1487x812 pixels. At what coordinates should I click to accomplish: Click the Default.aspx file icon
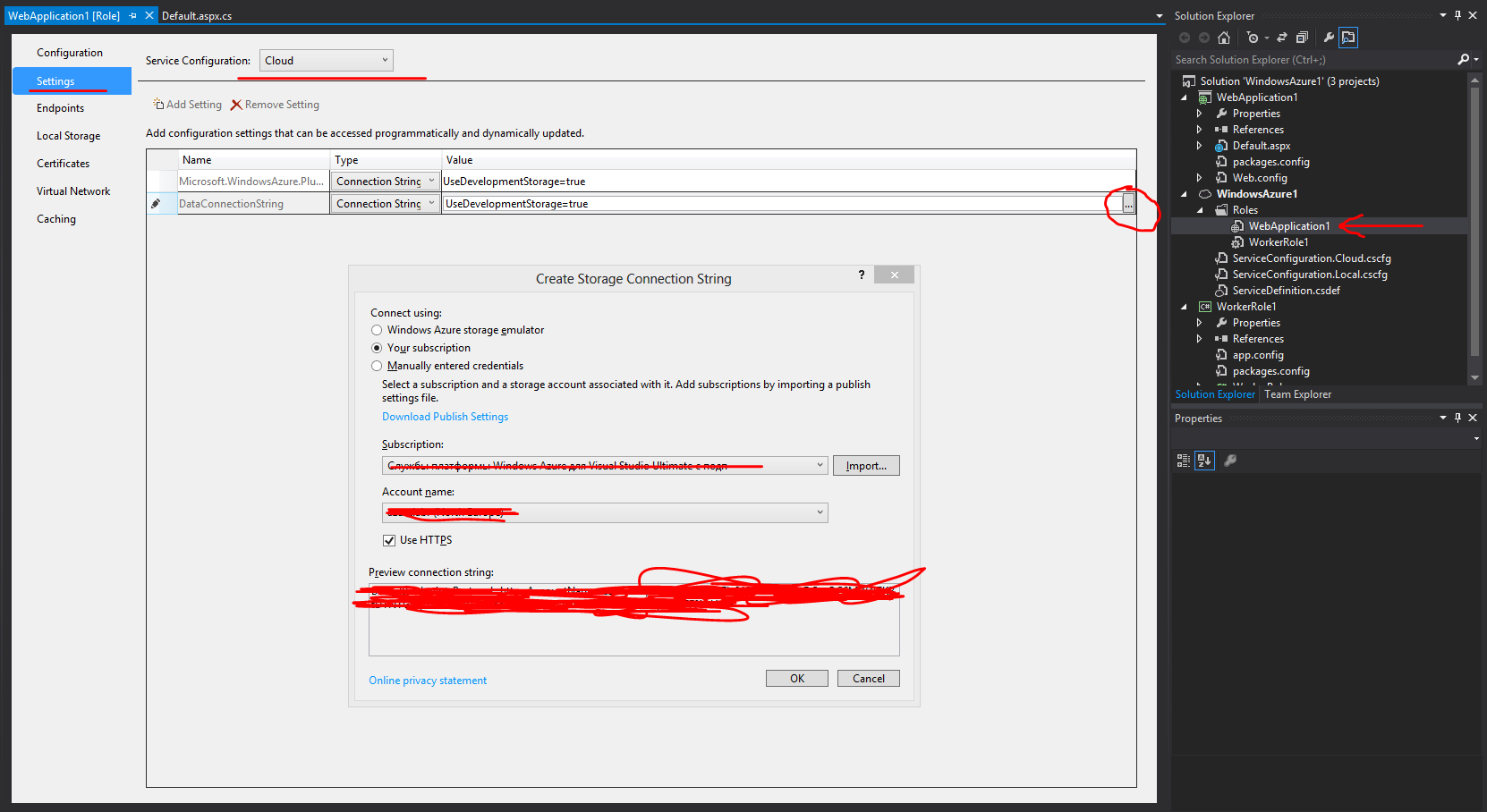coord(1221,146)
